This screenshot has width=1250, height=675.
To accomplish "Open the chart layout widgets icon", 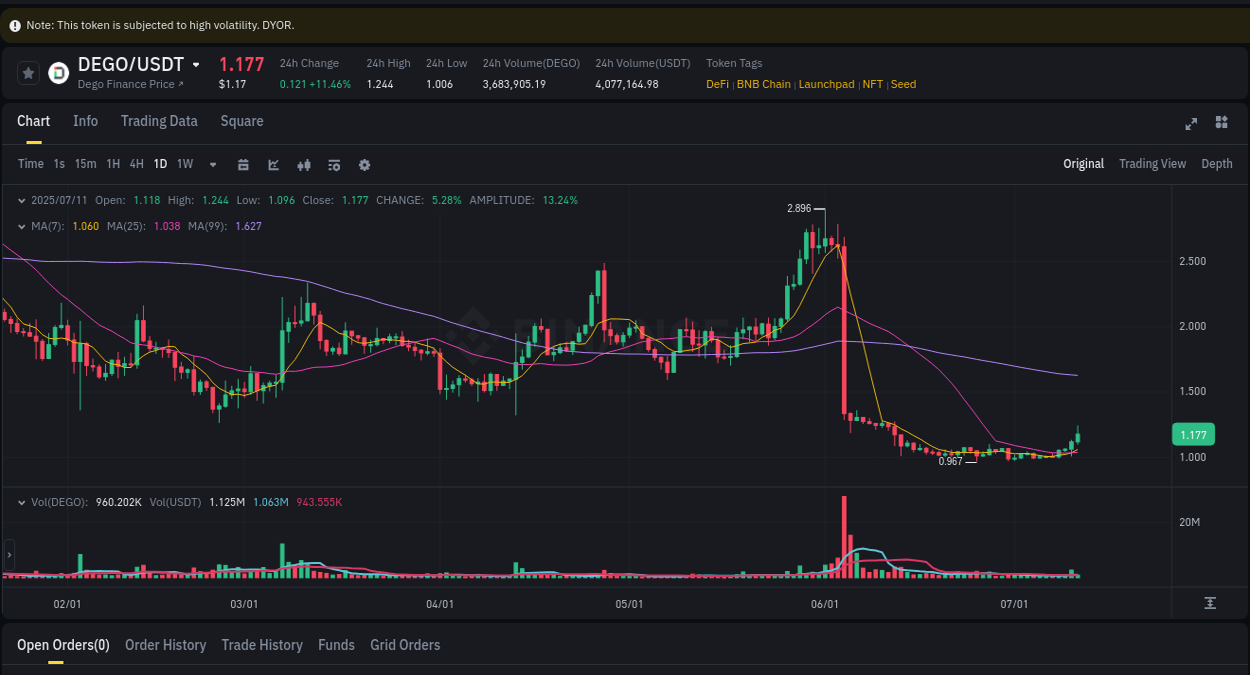I will [x=1221, y=123].
